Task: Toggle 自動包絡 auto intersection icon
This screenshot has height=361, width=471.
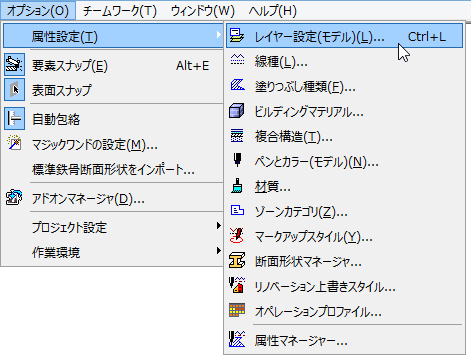Action: coord(14,118)
